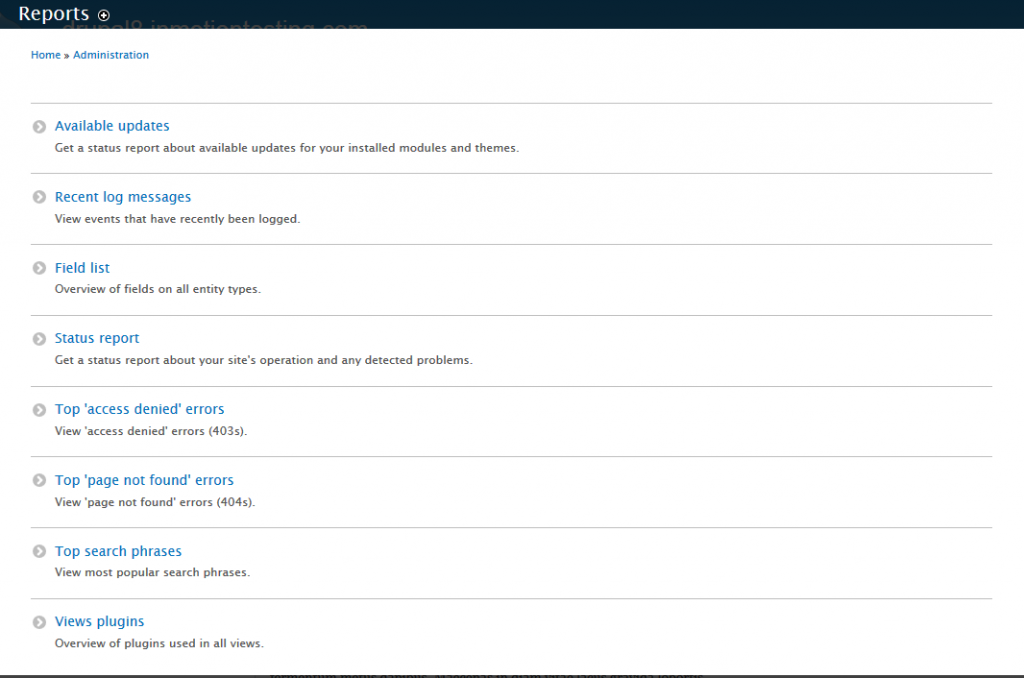Viewport: 1024px width, 678px height.
Task: Open Top 'page not found' errors report
Action: click(x=144, y=480)
